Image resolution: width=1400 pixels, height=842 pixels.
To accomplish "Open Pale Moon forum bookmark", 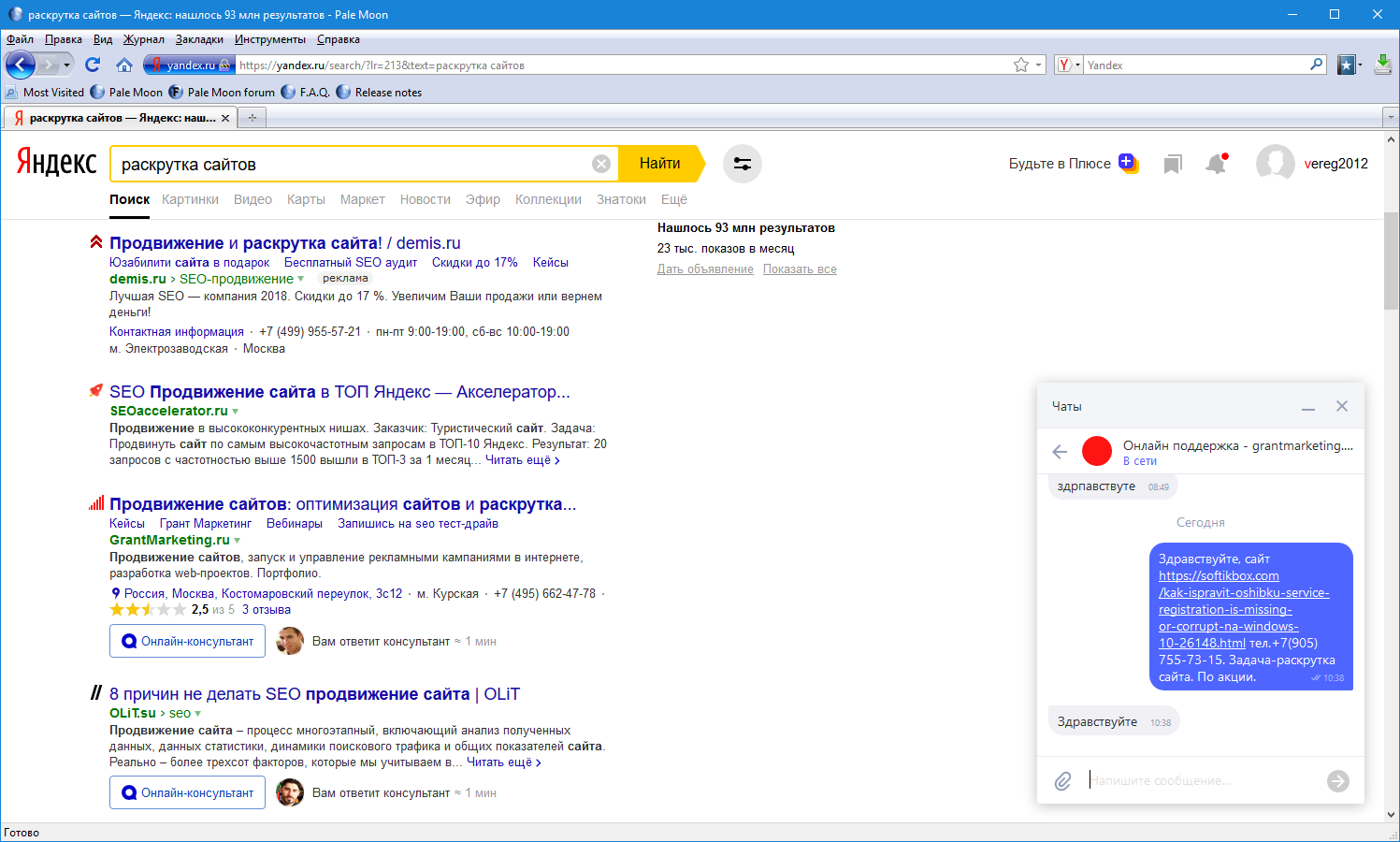I will pyautogui.click(x=222, y=93).
